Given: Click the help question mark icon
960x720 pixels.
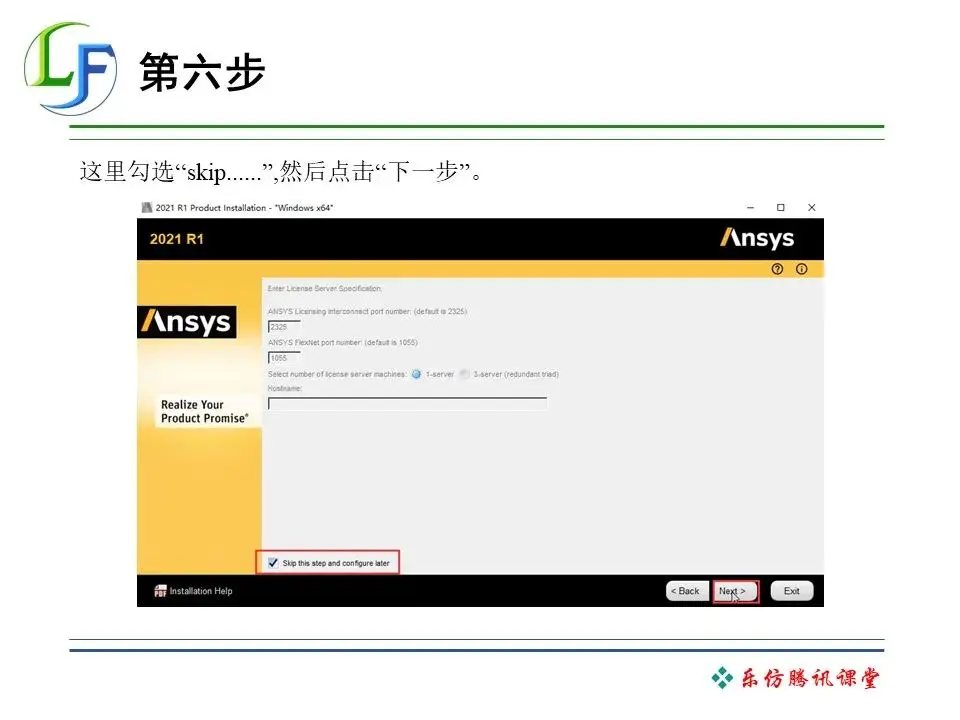Looking at the screenshot, I should [x=777, y=269].
